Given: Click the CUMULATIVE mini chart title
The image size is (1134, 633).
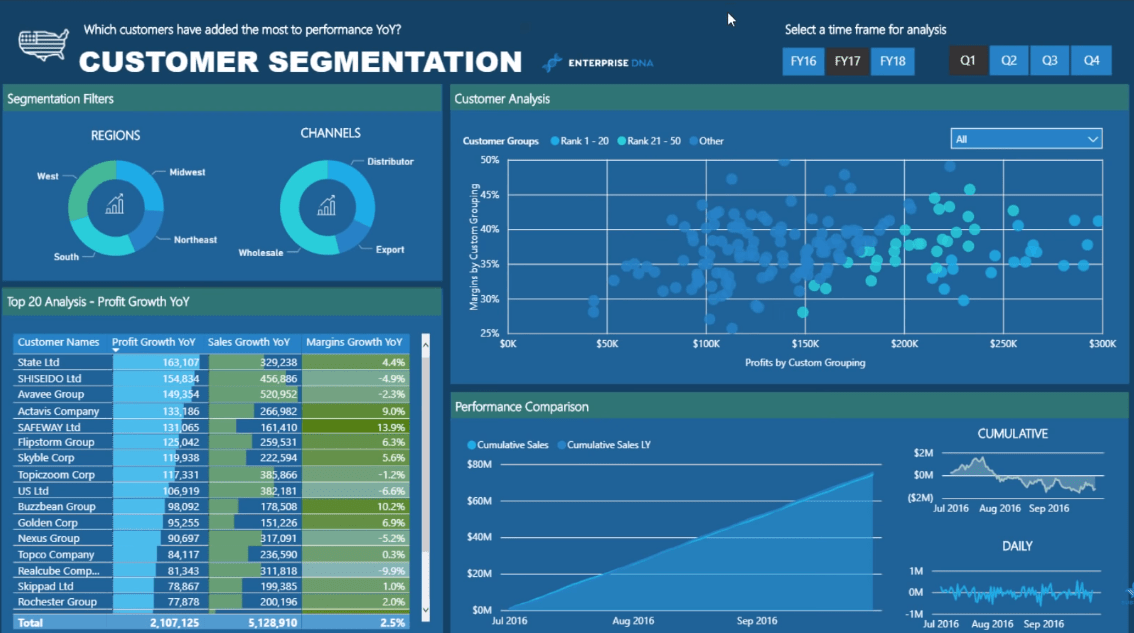Looking at the screenshot, I should click(x=1012, y=433).
